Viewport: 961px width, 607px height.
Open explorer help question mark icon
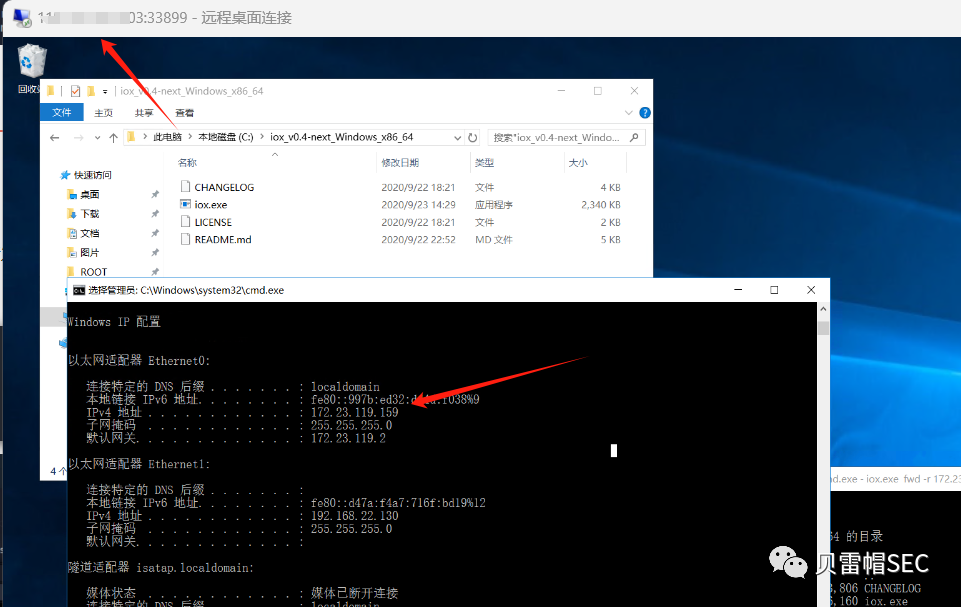[x=644, y=113]
